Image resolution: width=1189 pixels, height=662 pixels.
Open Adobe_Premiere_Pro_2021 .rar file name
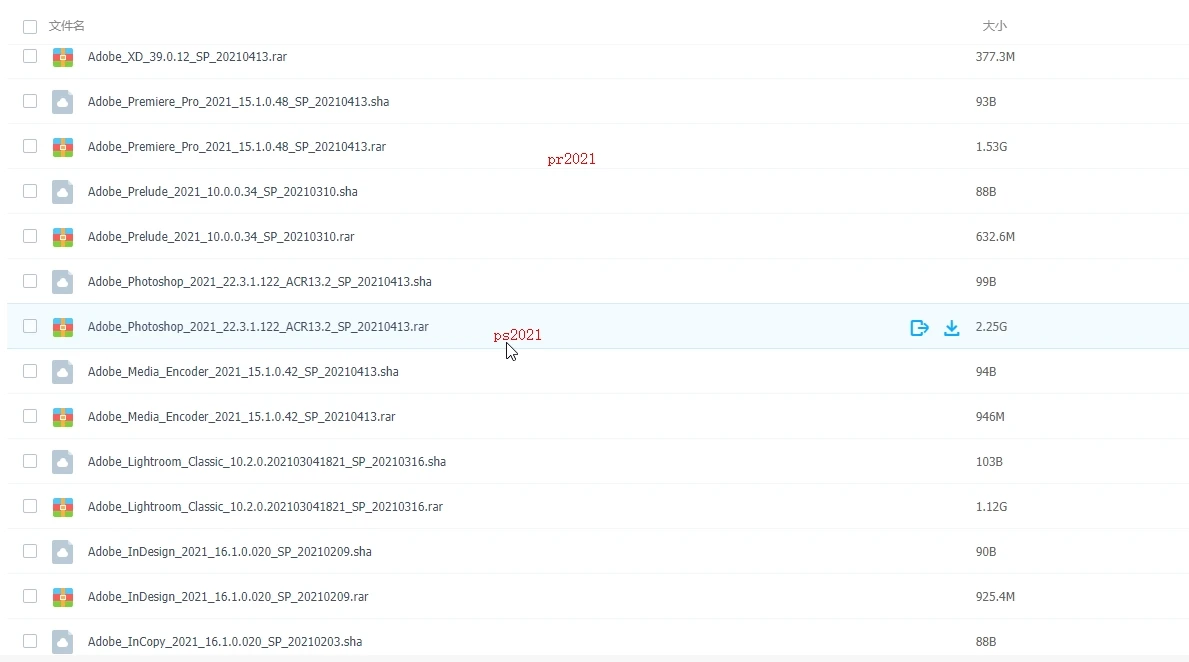pyautogui.click(x=237, y=146)
